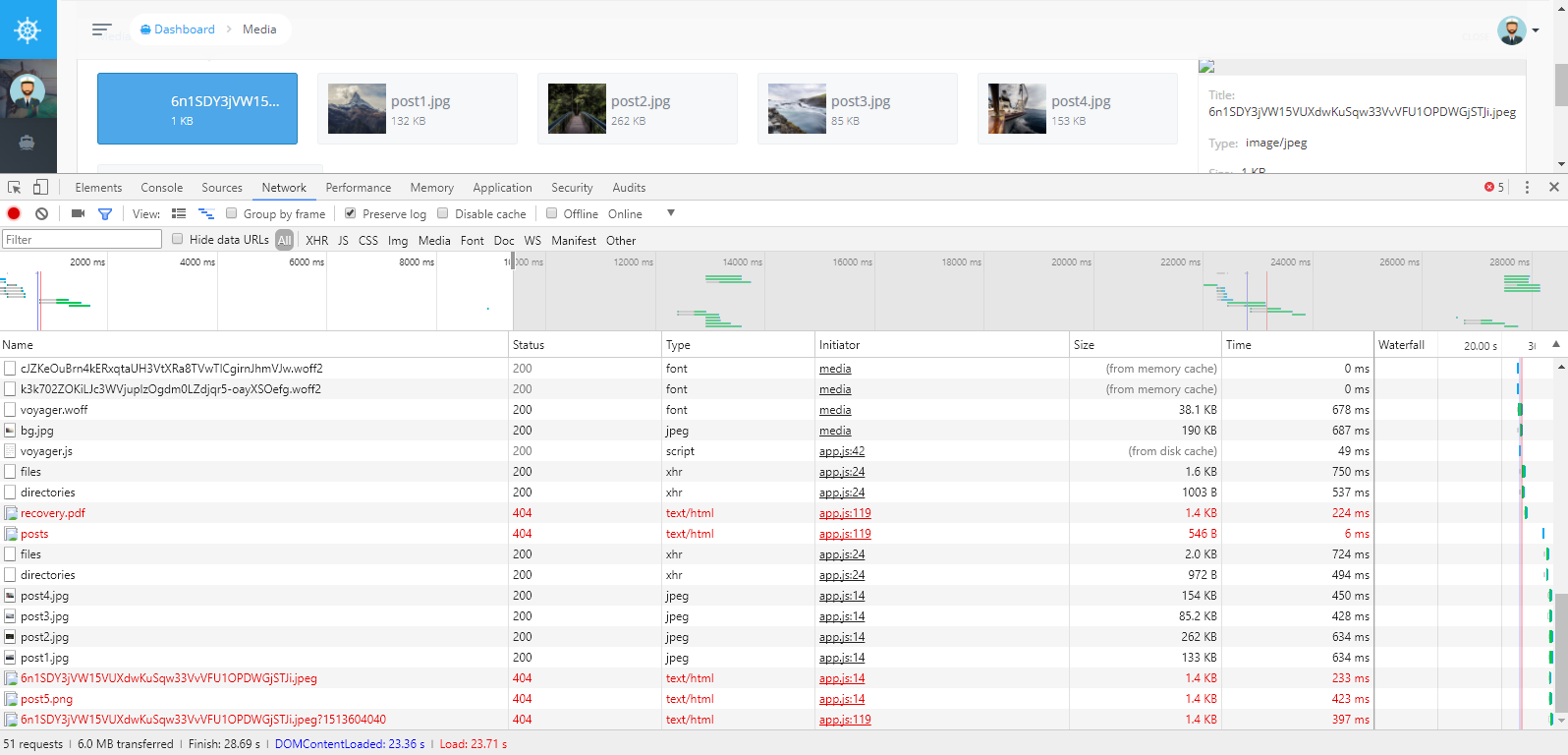Open the Audits tab
Screen dimensions: 1568x755
(x=630, y=188)
